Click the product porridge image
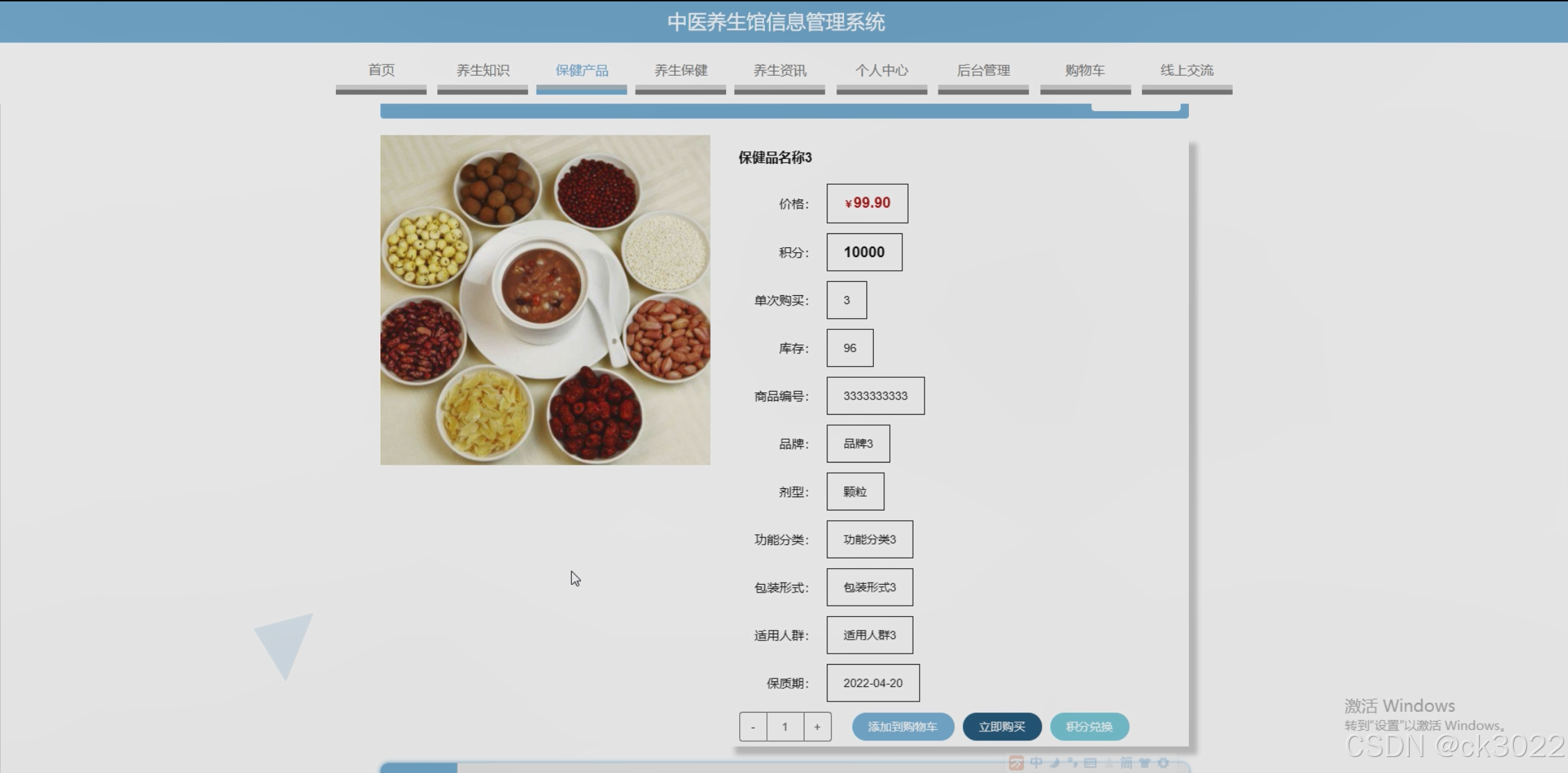This screenshot has width=1568, height=773. tap(545, 300)
